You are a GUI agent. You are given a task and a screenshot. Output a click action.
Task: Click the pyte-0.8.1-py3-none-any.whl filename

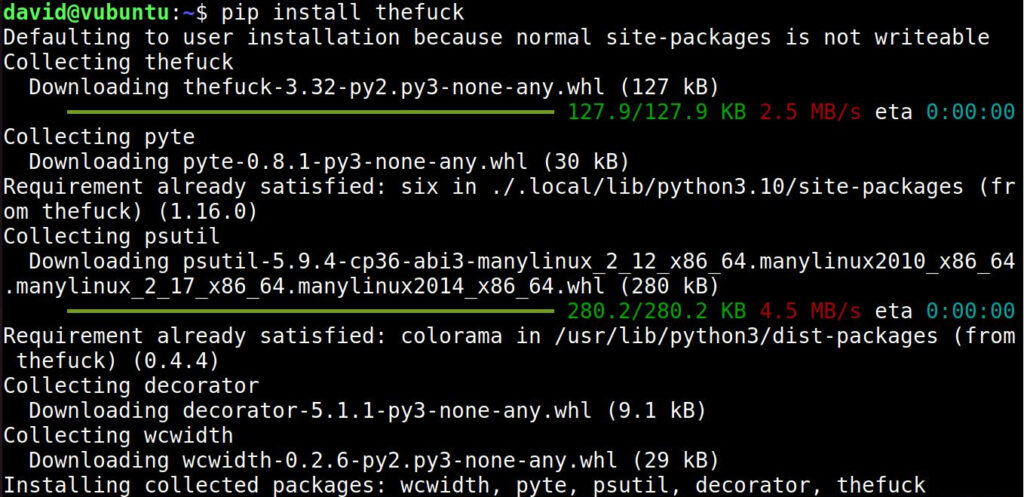[x=355, y=161]
